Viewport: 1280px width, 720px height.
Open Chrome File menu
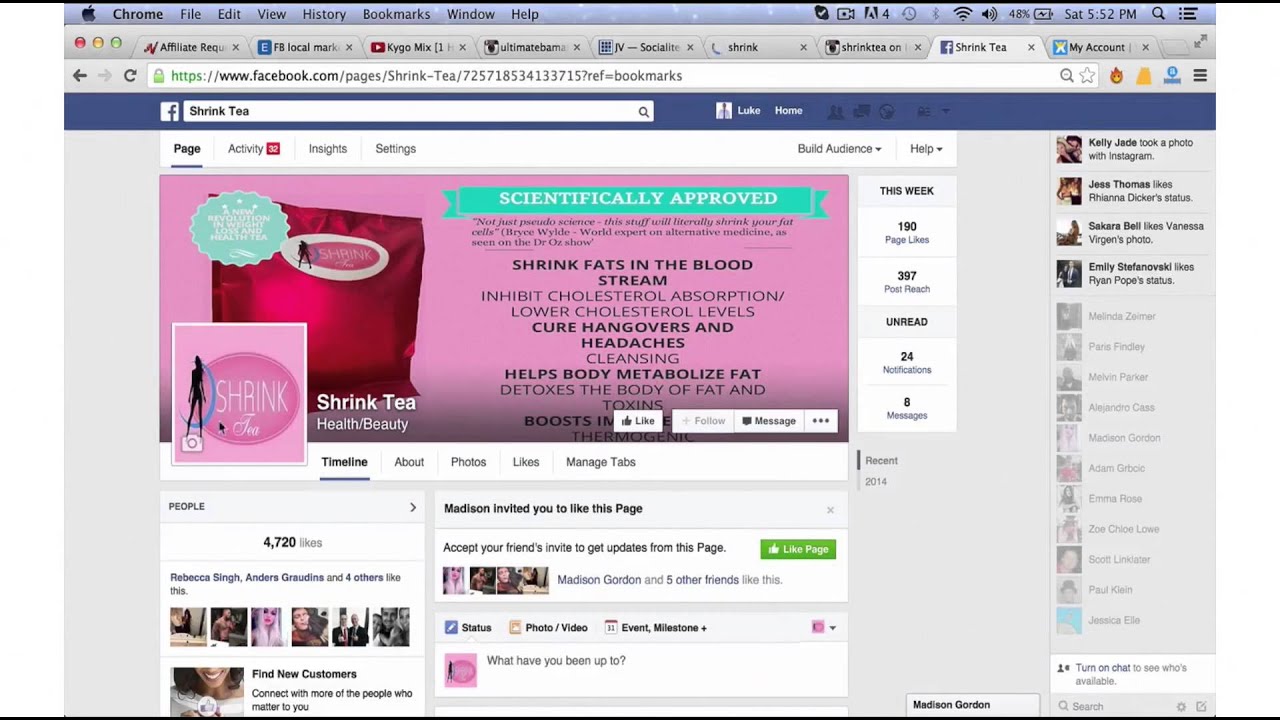(x=190, y=14)
